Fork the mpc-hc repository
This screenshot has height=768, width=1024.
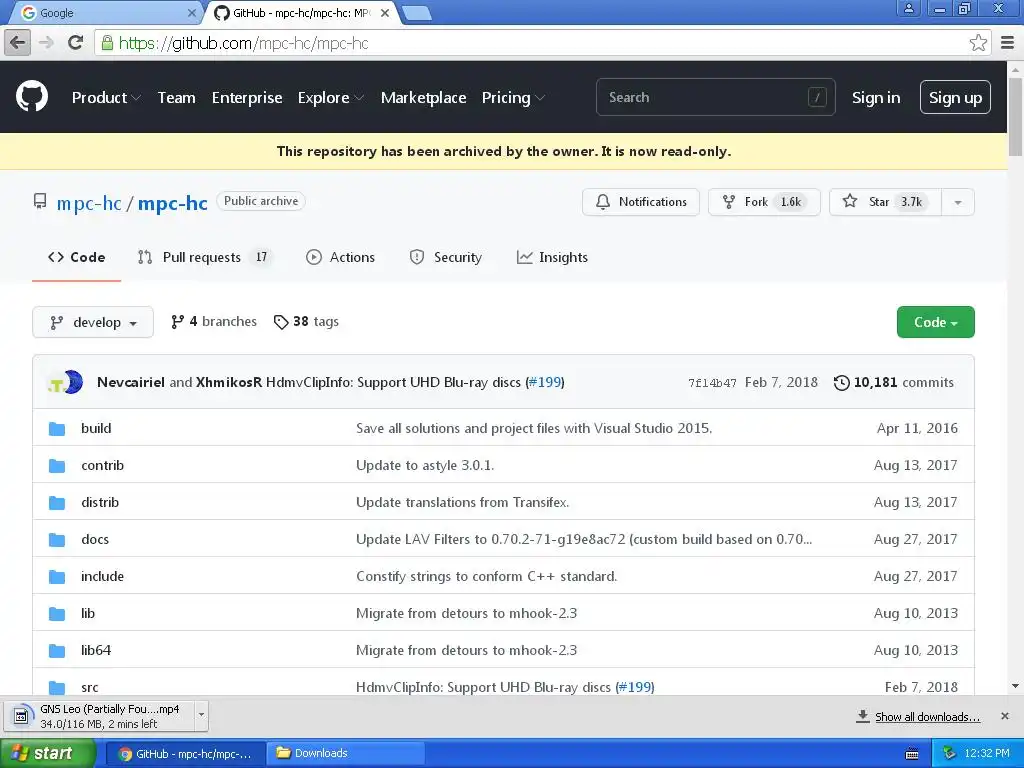(x=764, y=202)
